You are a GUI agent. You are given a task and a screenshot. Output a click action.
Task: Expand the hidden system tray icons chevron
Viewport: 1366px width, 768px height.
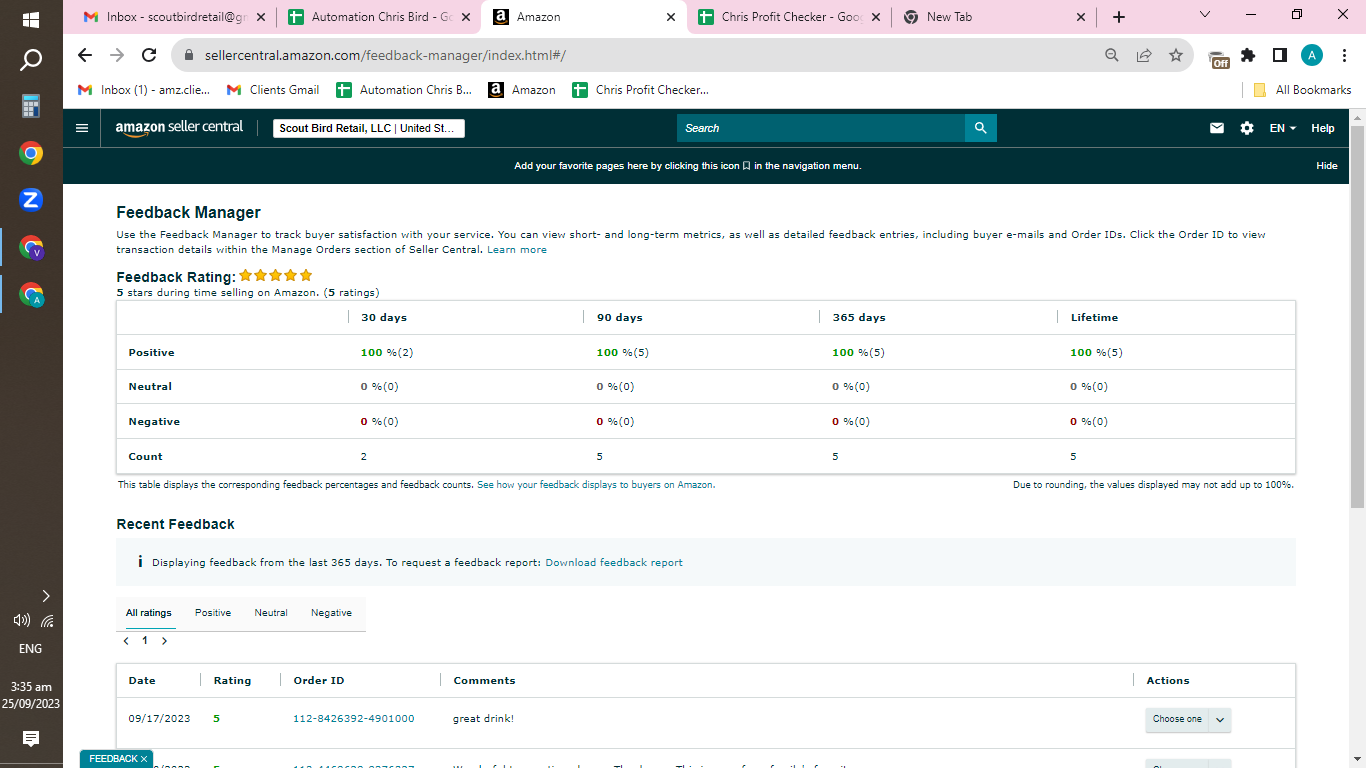45,596
